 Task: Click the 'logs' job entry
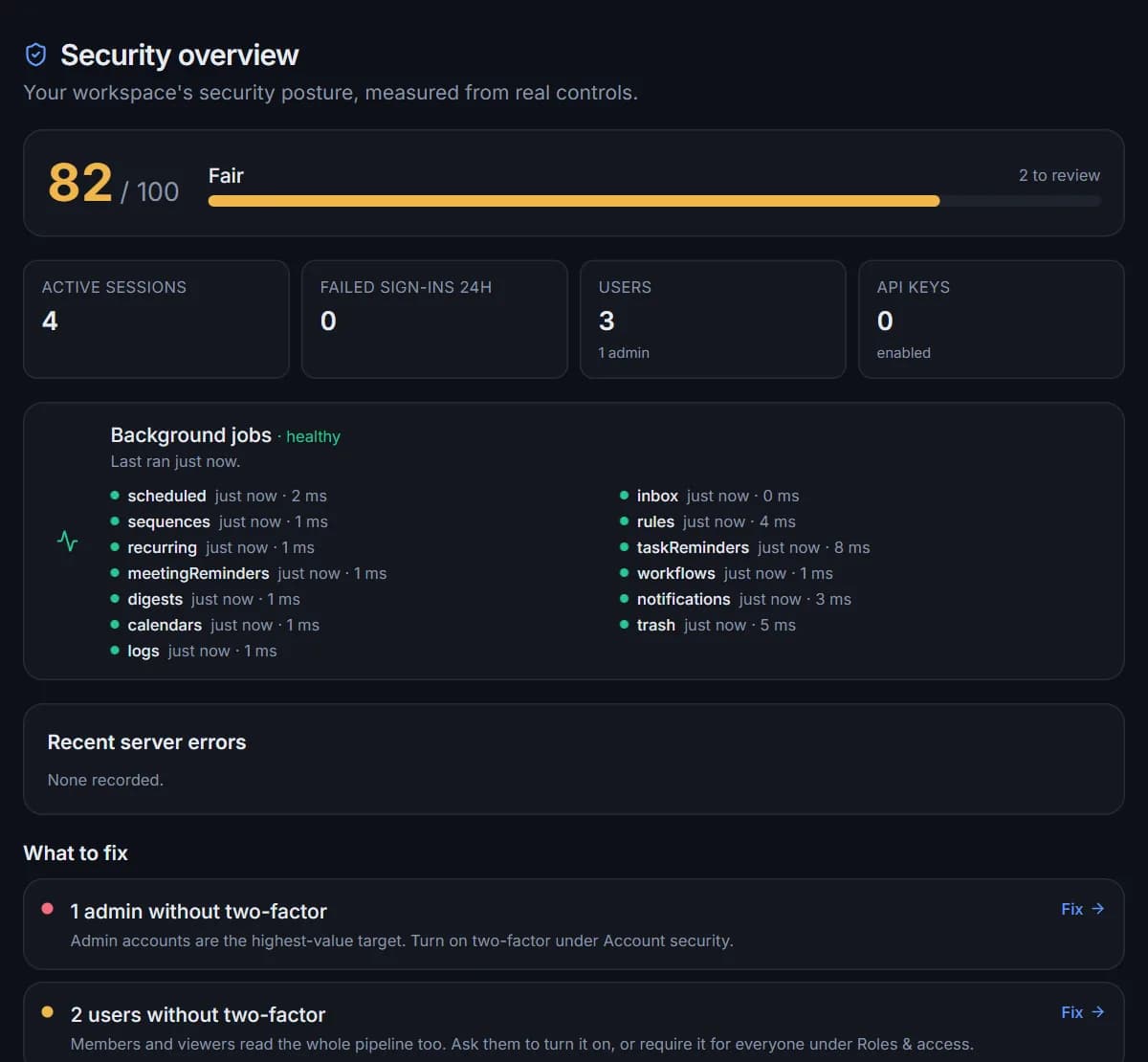click(x=194, y=651)
